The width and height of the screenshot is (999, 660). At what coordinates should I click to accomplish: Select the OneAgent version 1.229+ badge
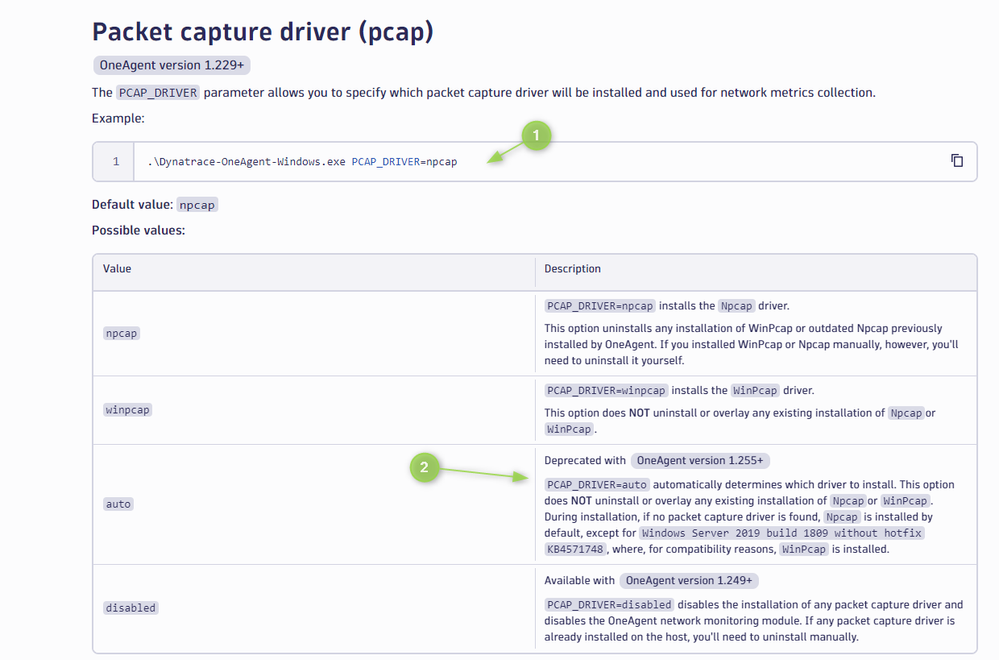pyautogui.click(x=172, y=66)
